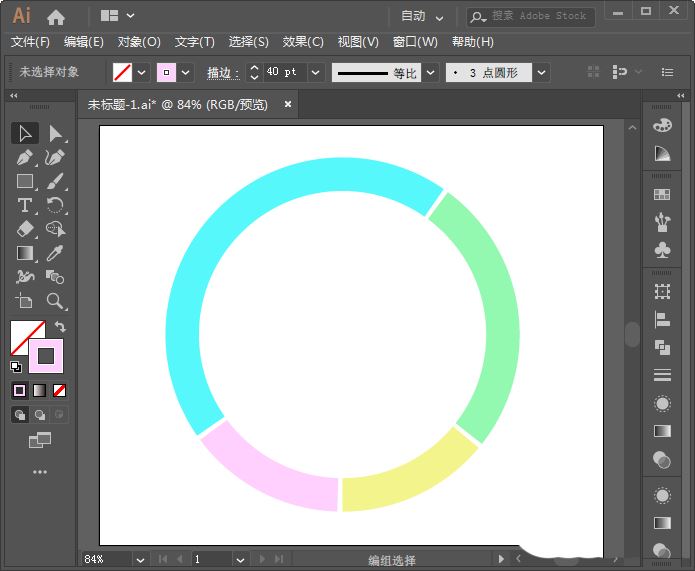Viewport: 695px width, 571px height.
Task: Pick the Eyedropper tool
Action: click(x=56, y=253)
